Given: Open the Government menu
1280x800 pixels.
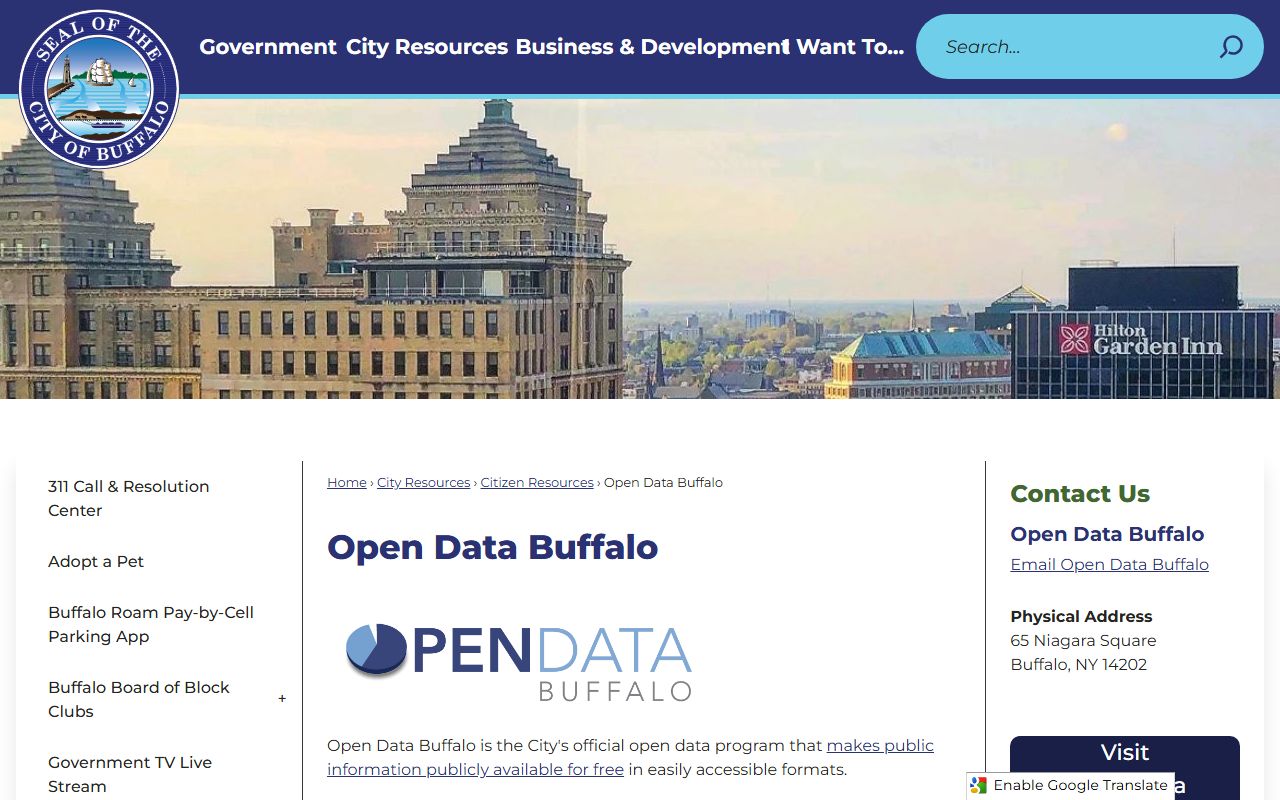Looking at the screenshot, I should click(268, 47).
